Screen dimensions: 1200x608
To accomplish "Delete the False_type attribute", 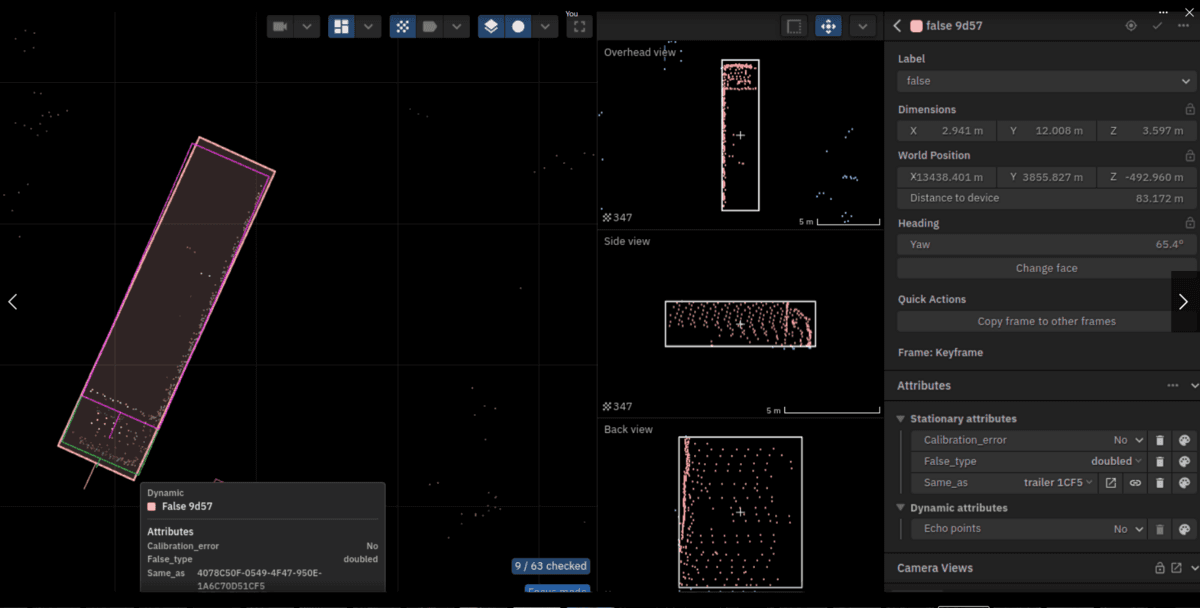I will (x=1159, y=461).
